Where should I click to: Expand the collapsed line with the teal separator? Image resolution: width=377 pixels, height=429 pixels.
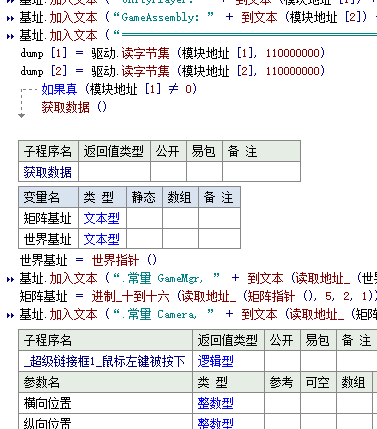tap(10, 36)
